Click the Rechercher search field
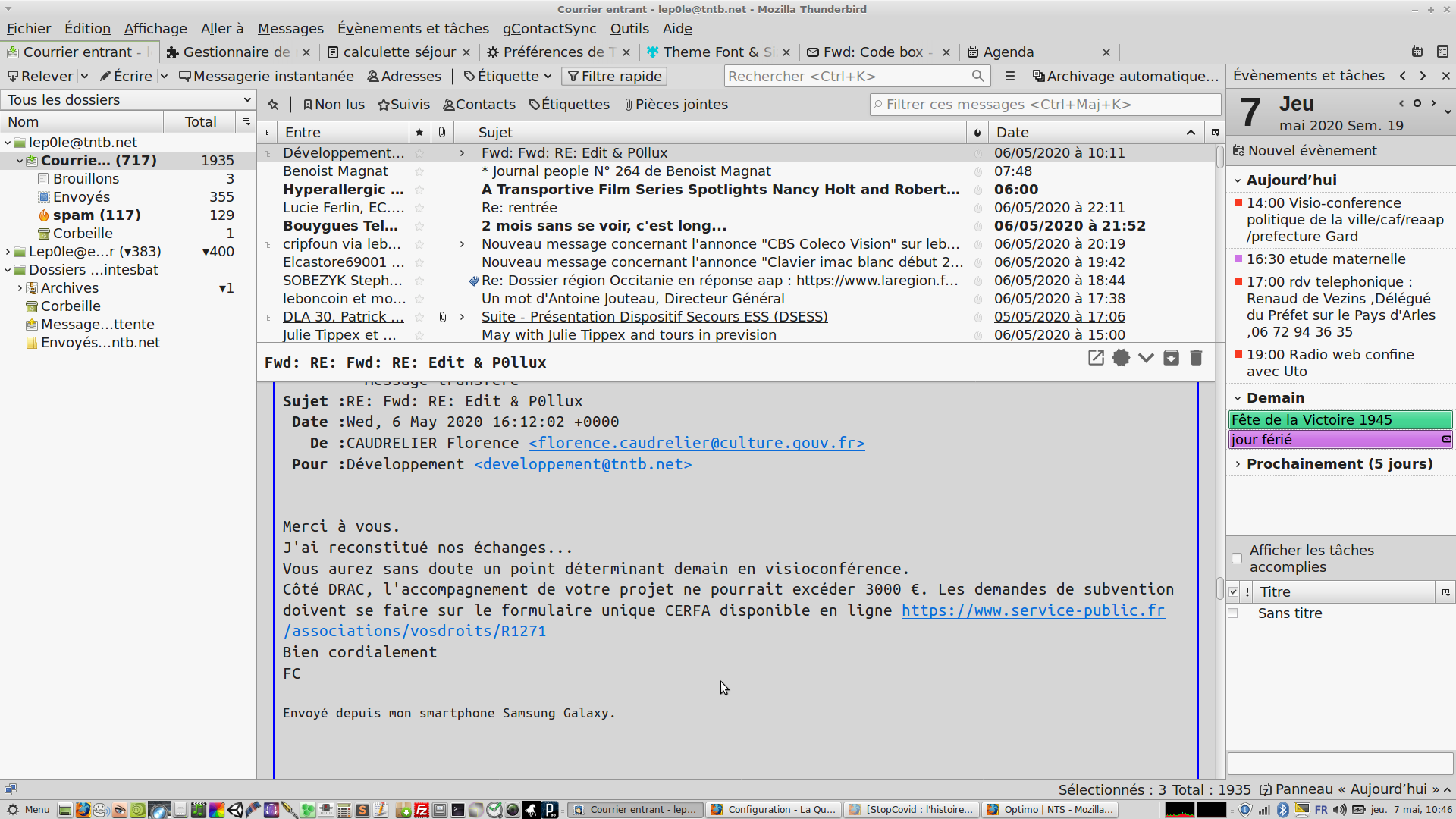The image size is (1456, 819). (x=848, y=76)
